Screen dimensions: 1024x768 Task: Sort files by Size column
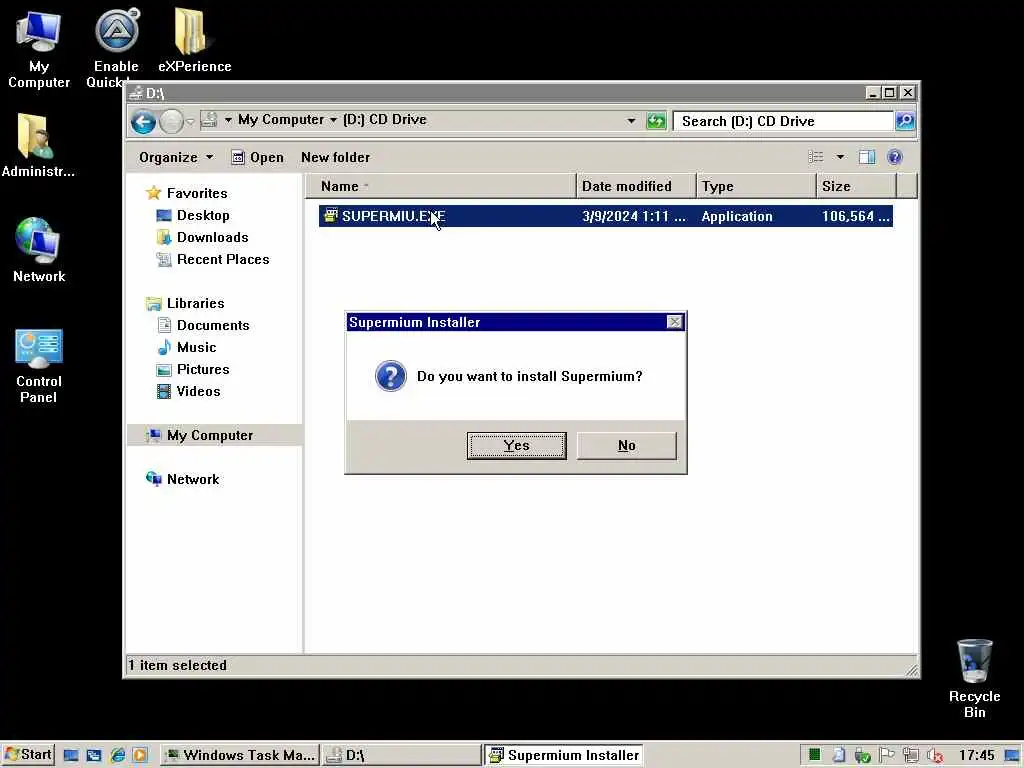856,186
